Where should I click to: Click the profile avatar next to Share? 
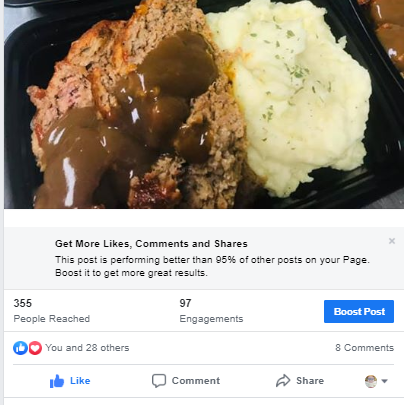[371, 381]
